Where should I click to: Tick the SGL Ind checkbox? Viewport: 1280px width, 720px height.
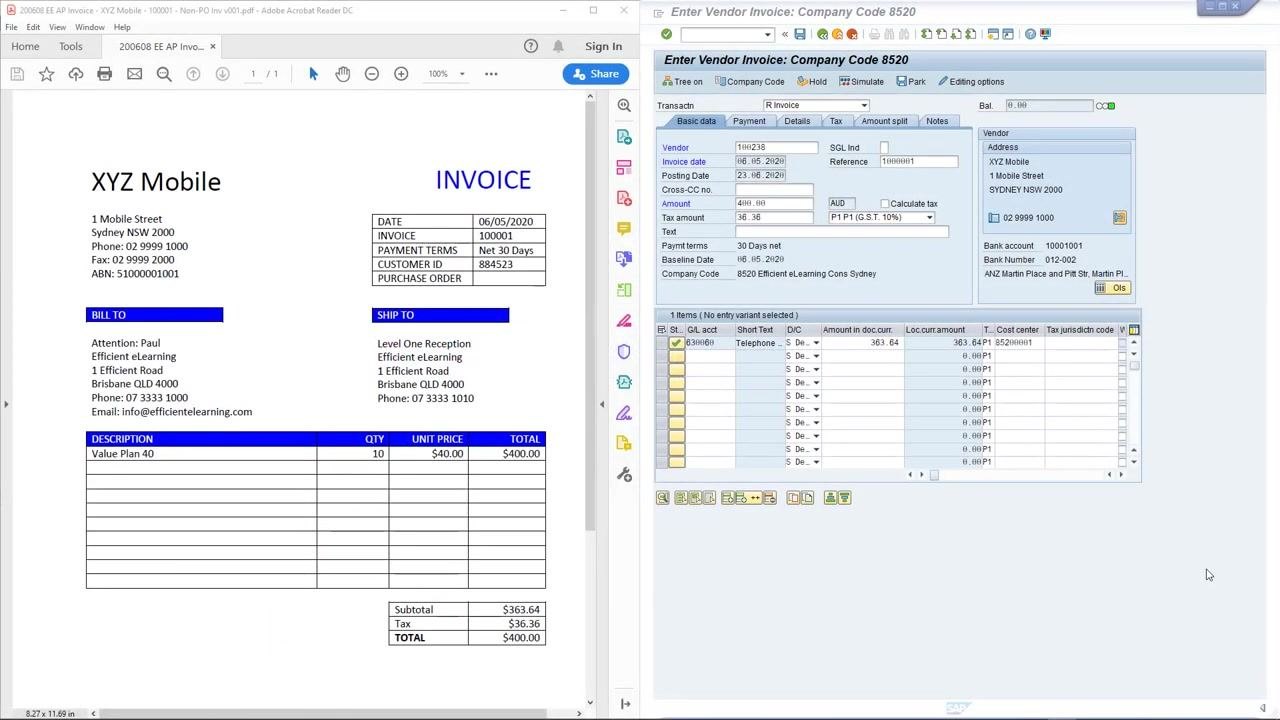pos(884,148)
